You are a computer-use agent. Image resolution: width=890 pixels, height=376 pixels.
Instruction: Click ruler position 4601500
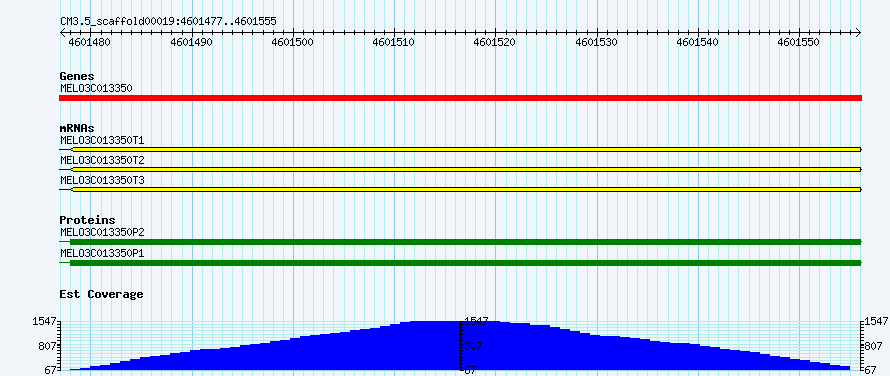point(293,42)
